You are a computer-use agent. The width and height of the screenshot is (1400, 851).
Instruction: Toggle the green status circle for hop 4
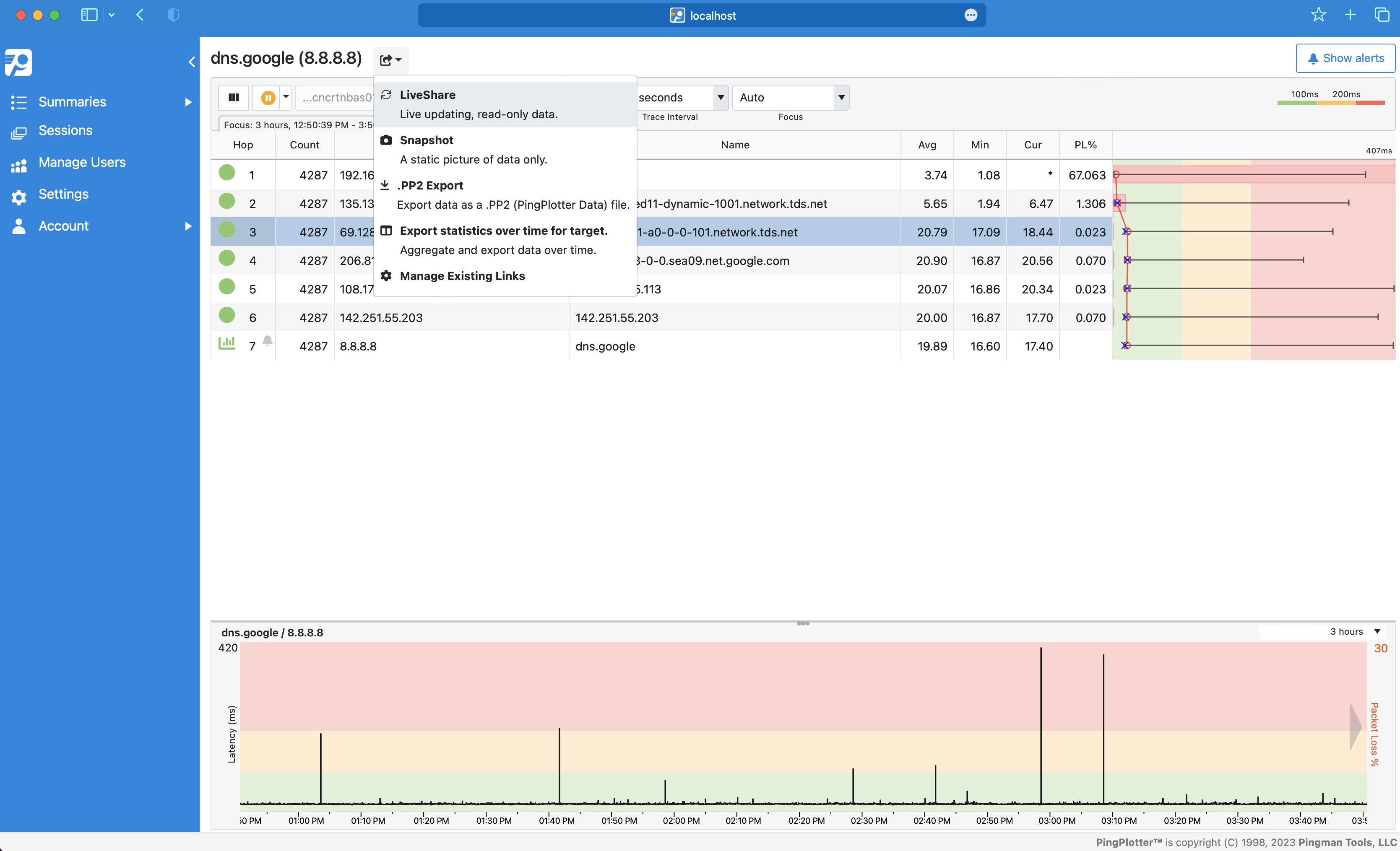[x=227, y=259]
